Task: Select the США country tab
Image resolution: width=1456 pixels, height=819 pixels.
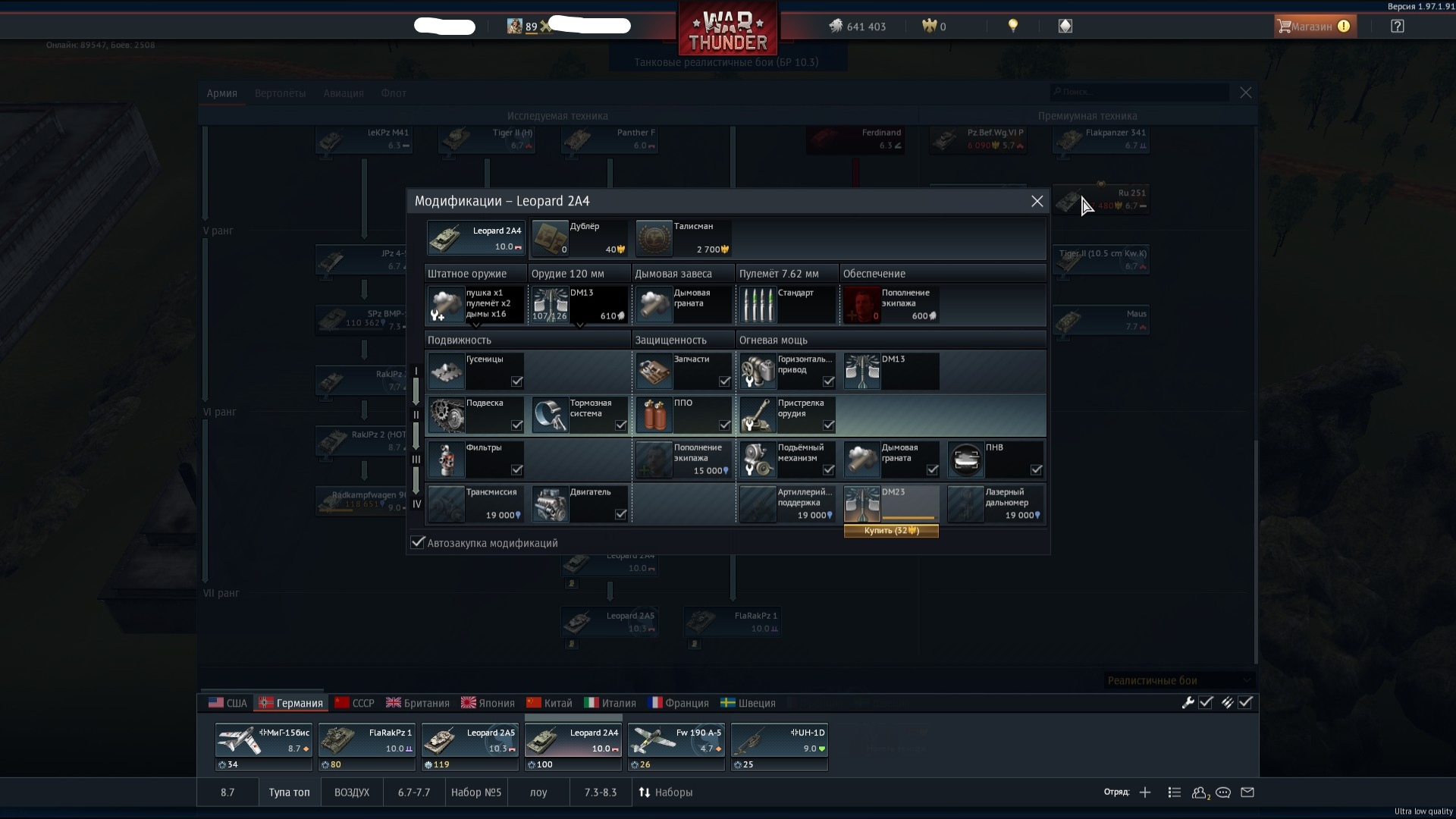Action: click(x=227, y=703)
